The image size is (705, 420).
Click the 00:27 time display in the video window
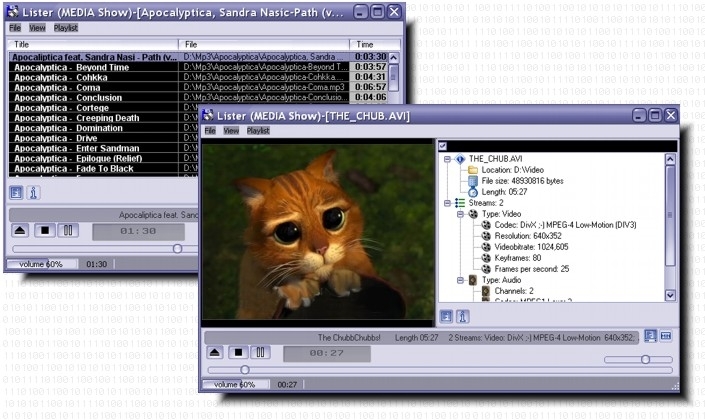click(327, 353)
